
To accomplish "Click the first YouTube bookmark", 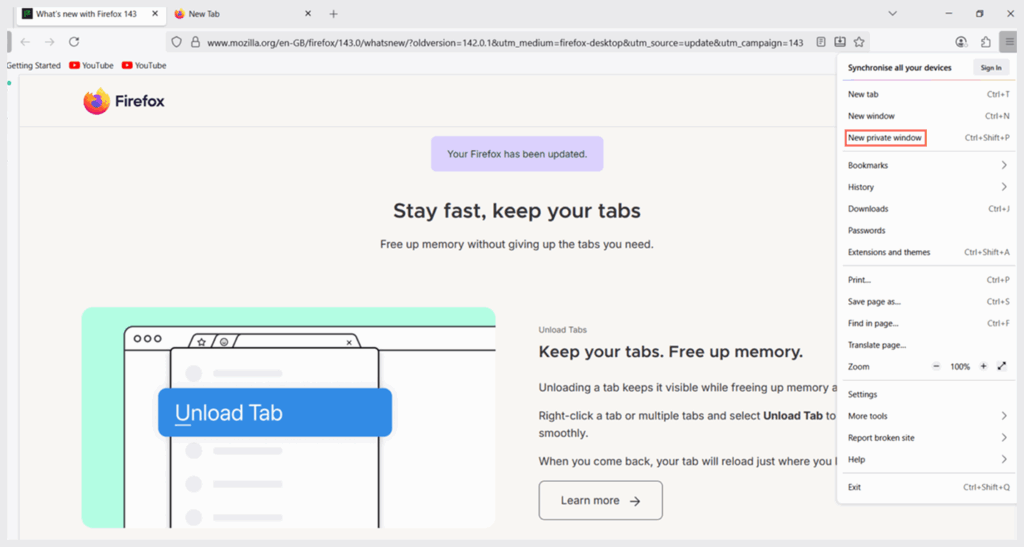I will click(x=91, y=65).
